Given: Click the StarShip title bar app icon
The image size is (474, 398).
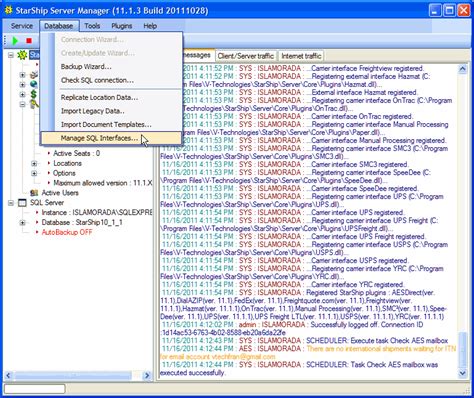Looking at the screenshot, I should [x=8, y=10].
